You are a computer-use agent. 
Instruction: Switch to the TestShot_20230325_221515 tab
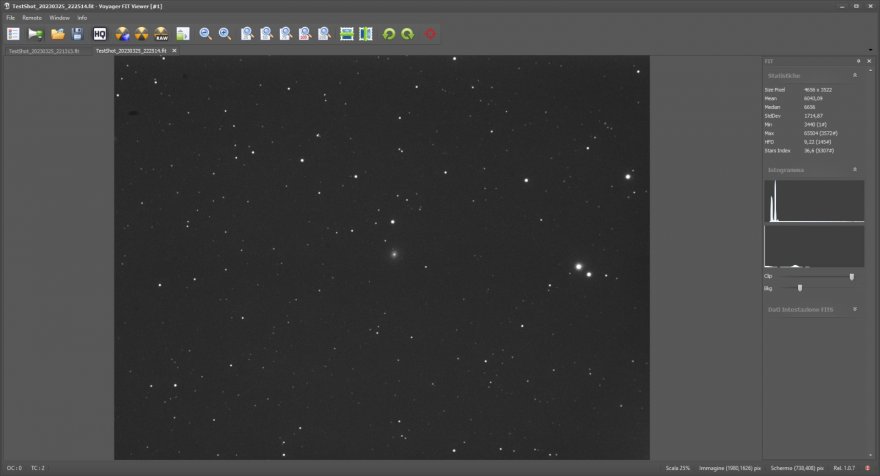46,50
